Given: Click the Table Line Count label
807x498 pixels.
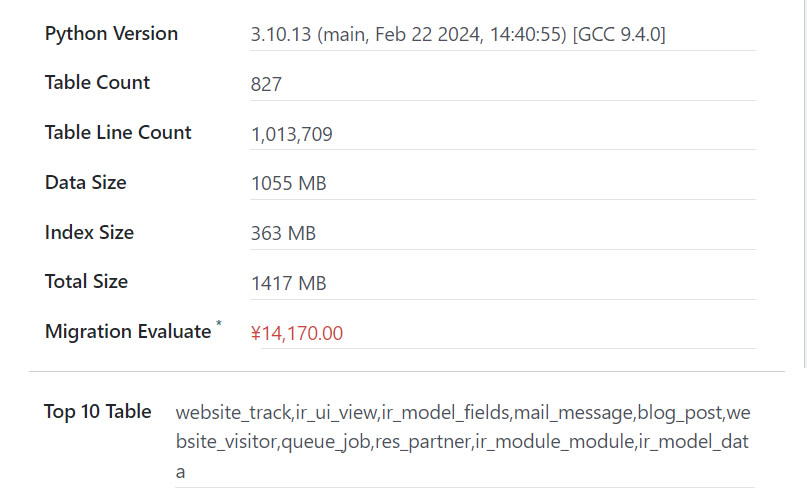Looking at the screenshot, I should [118, 133].
